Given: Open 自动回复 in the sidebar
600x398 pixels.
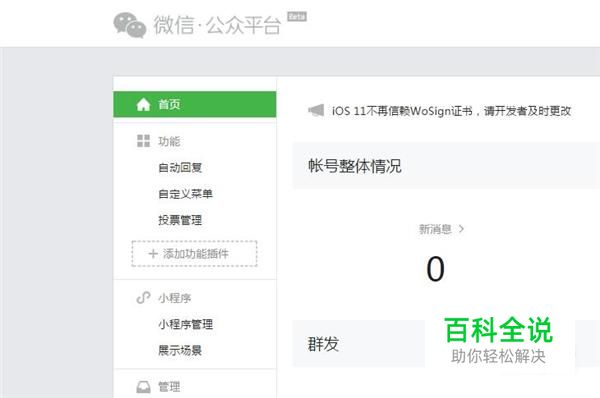Looking at the screenshot, I should (180, 167).
